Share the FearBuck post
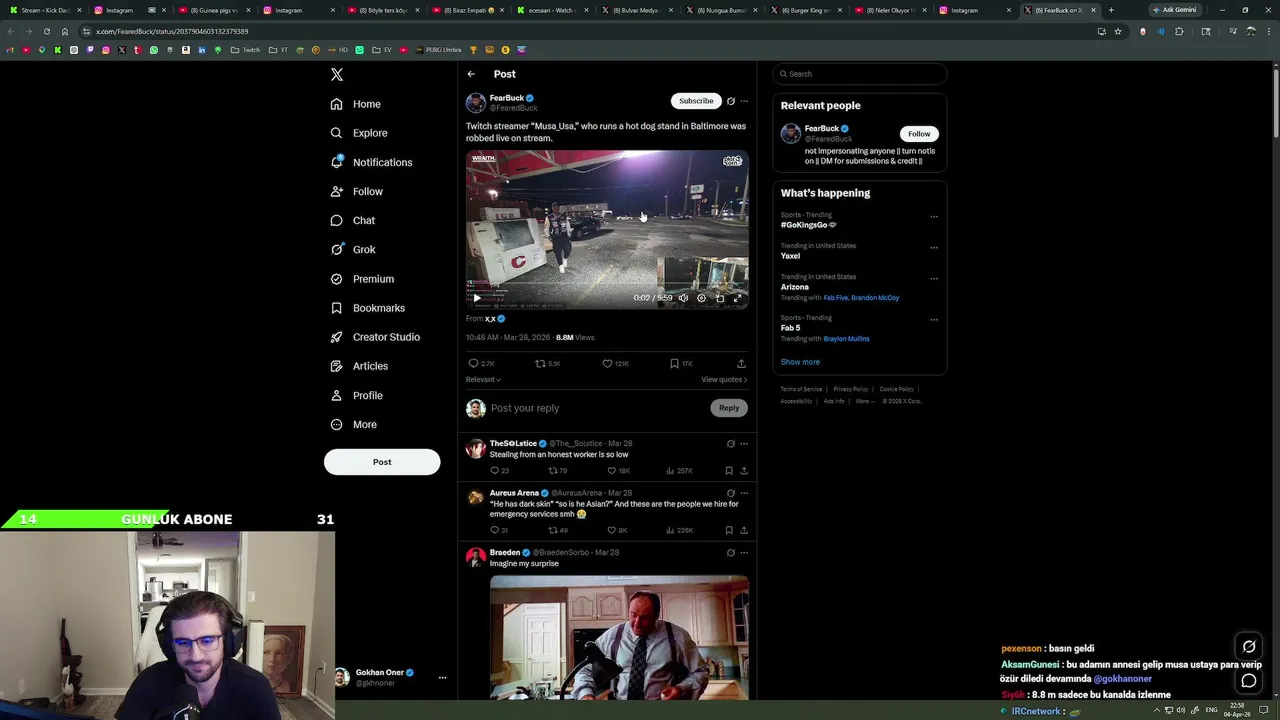The image size is (1280, 720). (x=741, y=364)
